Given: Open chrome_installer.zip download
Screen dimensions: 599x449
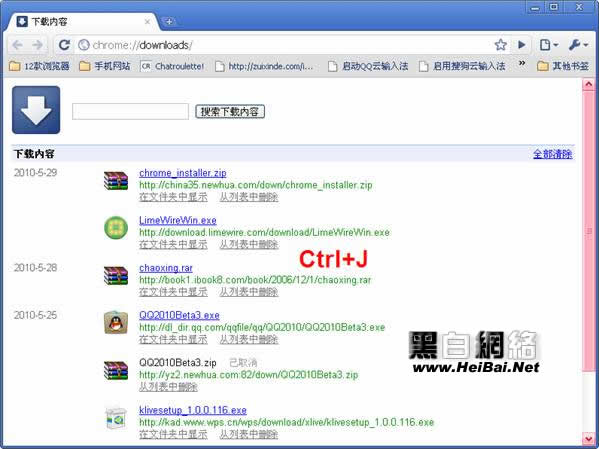Looking at the screenshot, I should coord(183,173).
